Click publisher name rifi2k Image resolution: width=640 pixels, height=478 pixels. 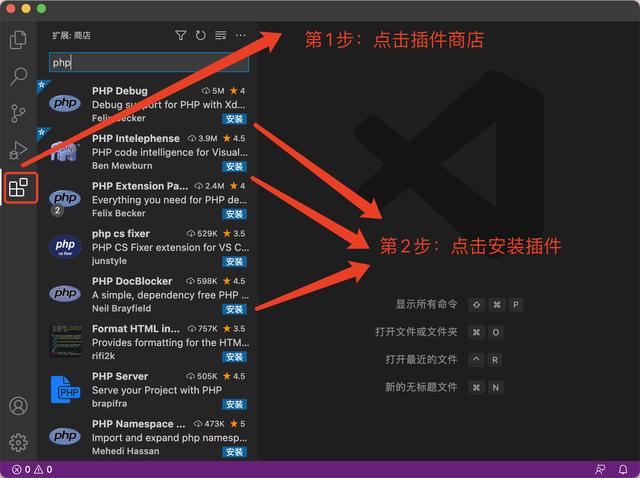(x=103, y=356)
